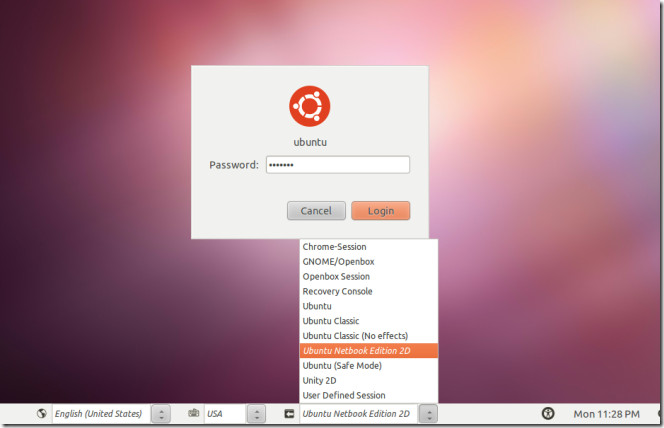The width and height of the screenshot is (664, 428).
Task: Expand the language selector arrows
Action: pyautogui.click(x=161, y=414)
